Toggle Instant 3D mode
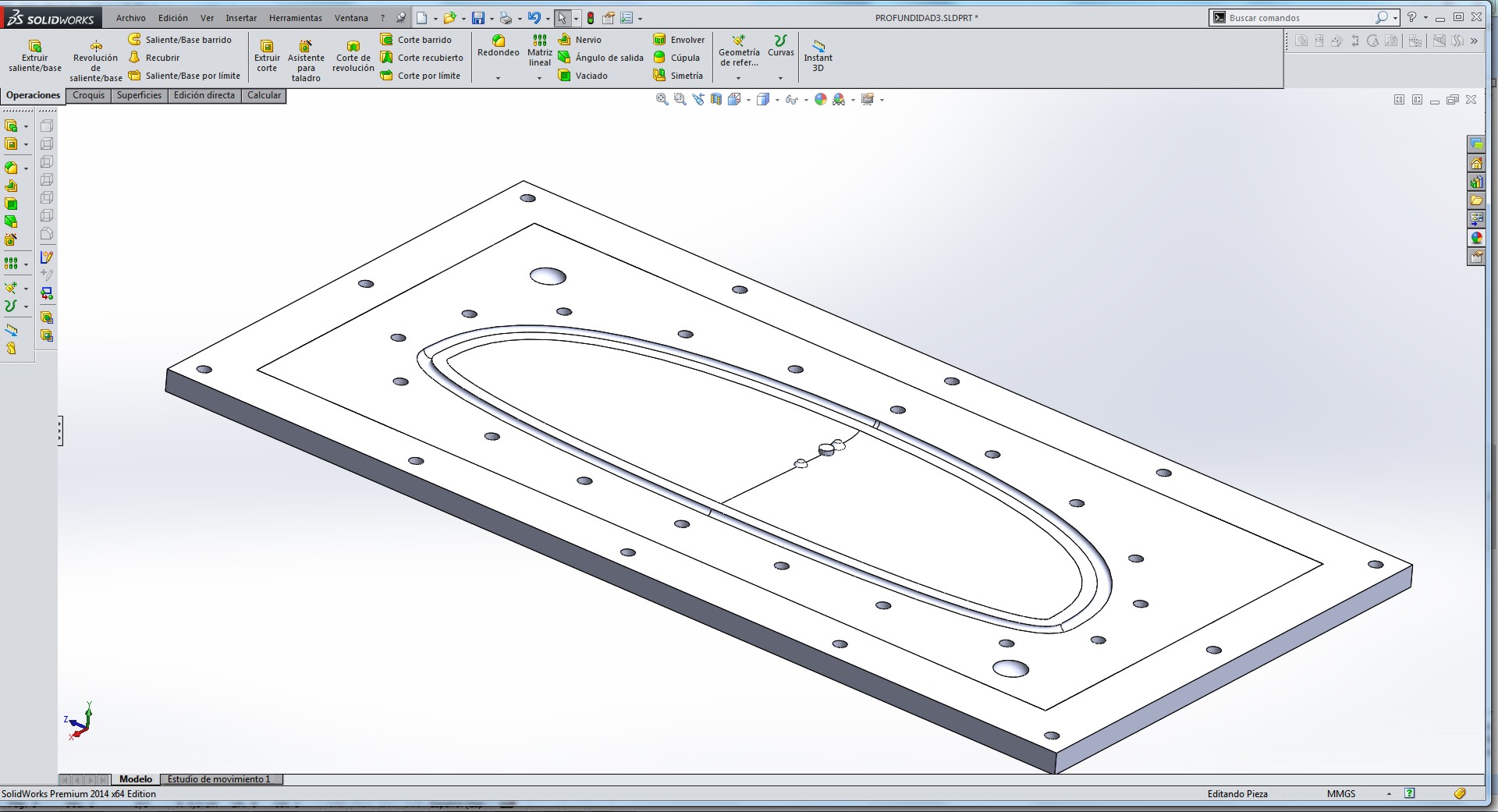Image resolution: width=1498 pixels, height=812 pixels. (x=818, y=56)
